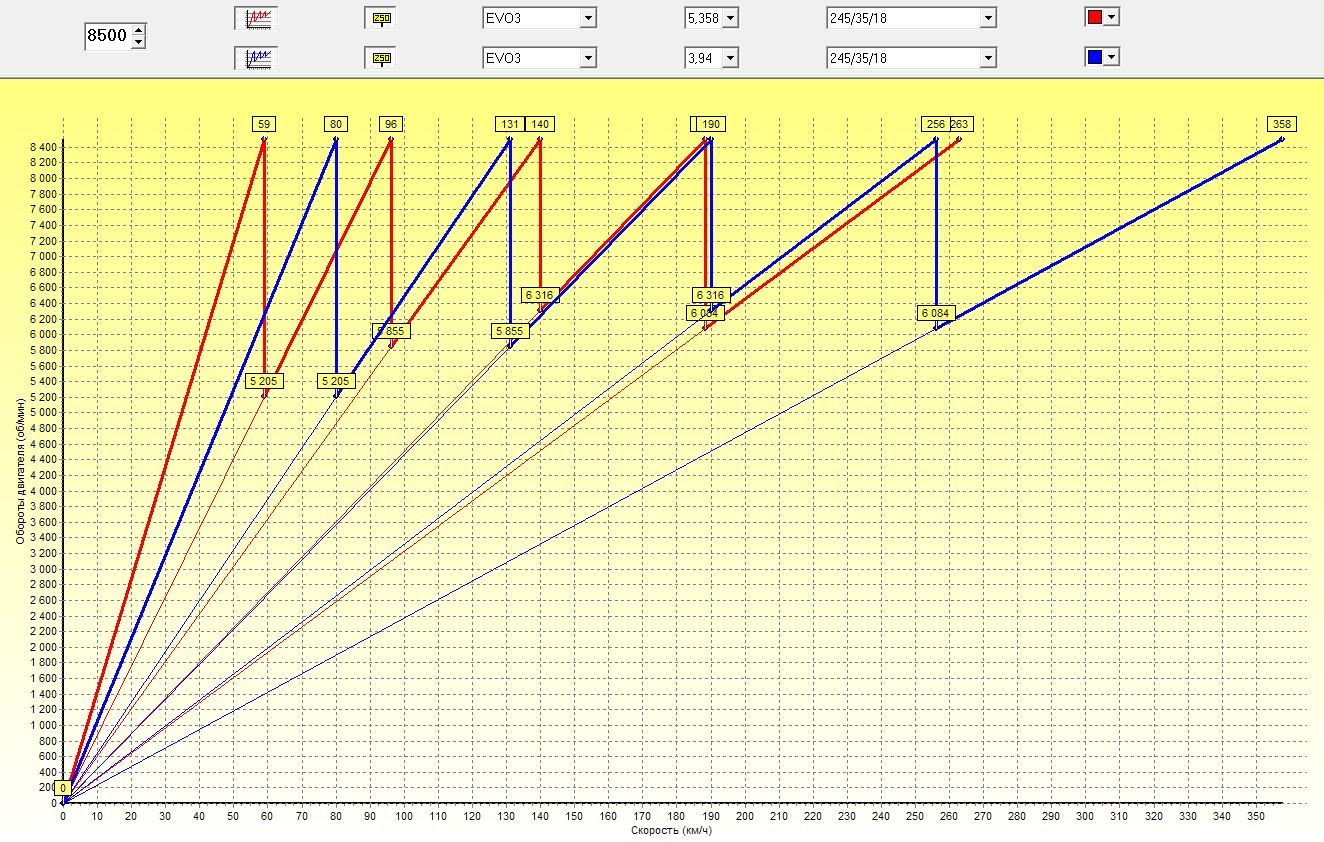The height and width of the screenshot is (842, 1324).
Task: Open the 245/35/18 tire dropdown in the blue row
Action: 988,58
